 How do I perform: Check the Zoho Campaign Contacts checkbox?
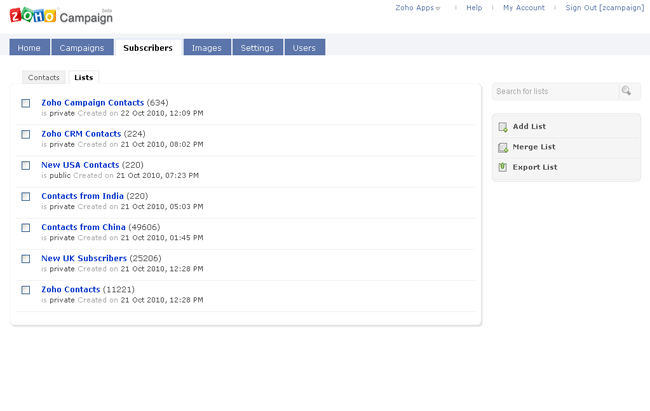coord(26,103)
